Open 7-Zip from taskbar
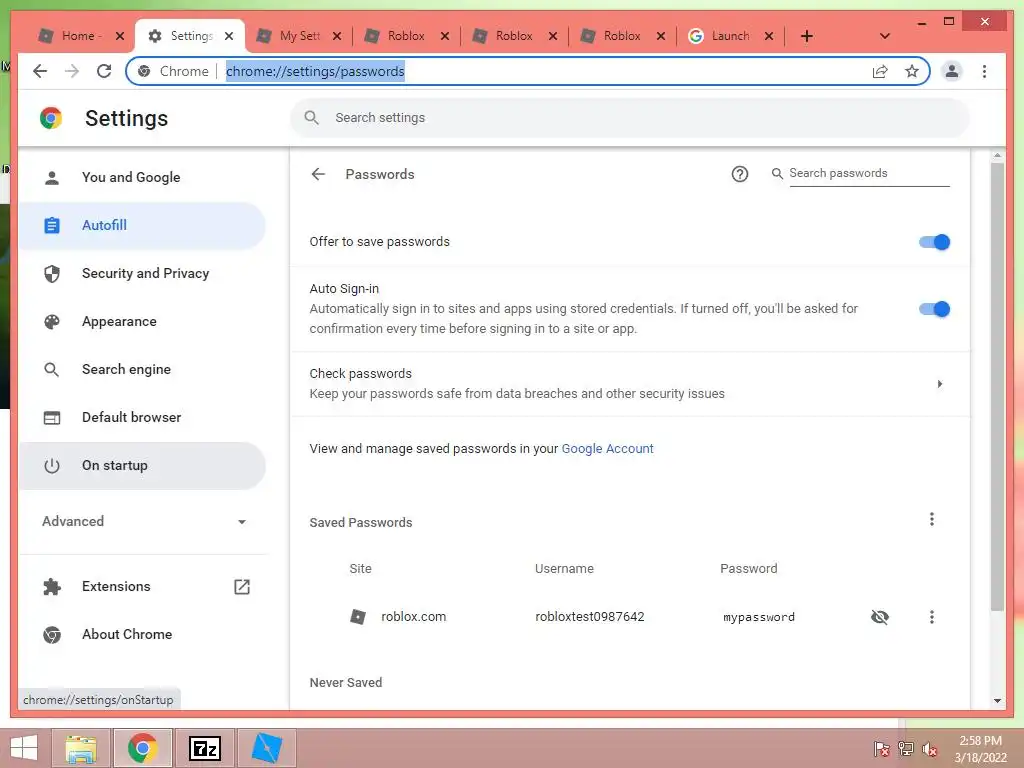1024x768 pixels. pos(204,748)
